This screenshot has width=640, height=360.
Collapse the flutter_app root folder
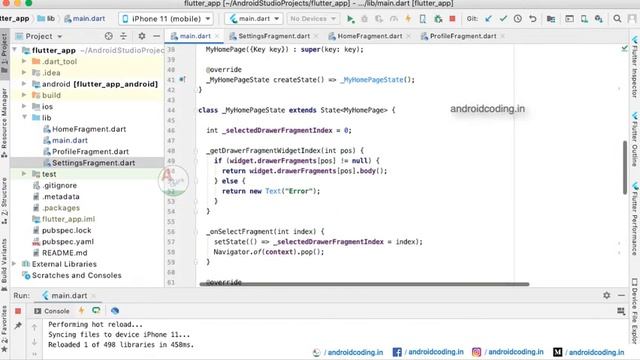tap(15, 50)
